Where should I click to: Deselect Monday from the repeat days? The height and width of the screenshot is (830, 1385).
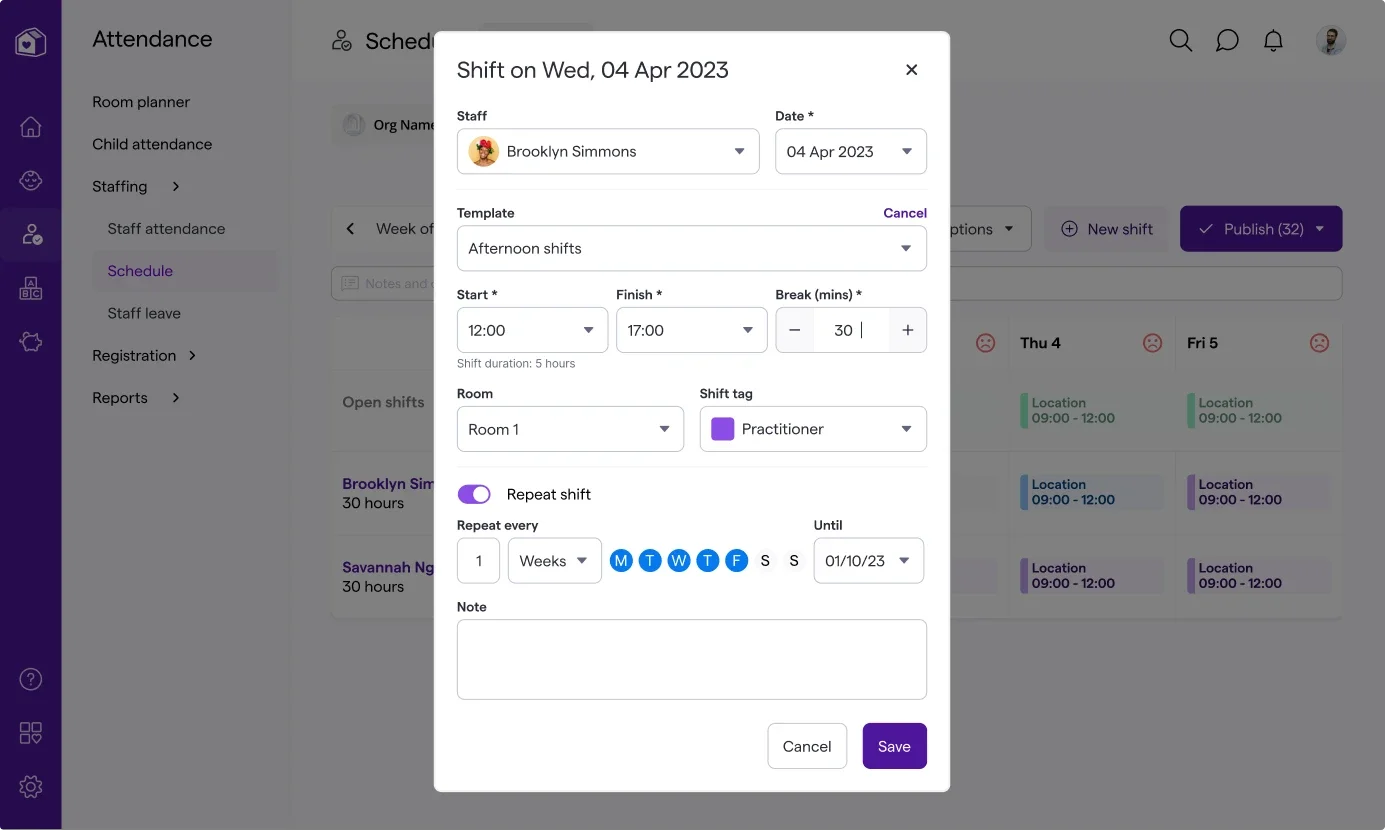pyautogui.click(x=621, y=560)
